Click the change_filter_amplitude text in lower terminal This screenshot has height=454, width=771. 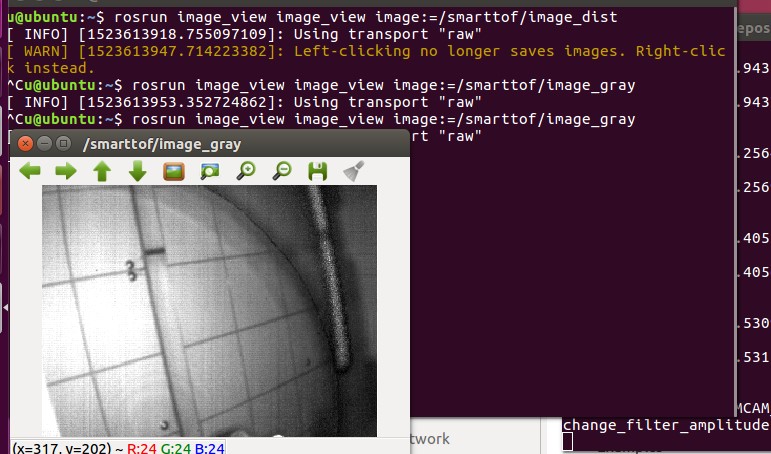[666, 424]
